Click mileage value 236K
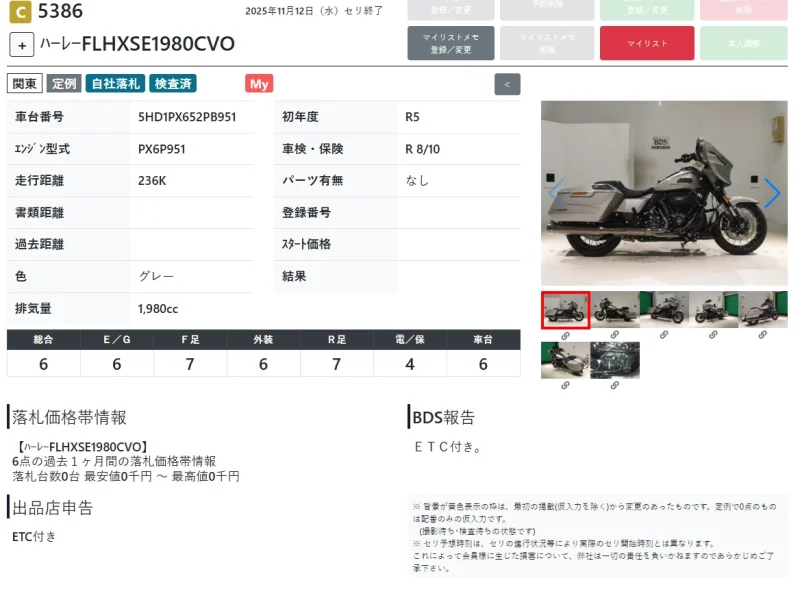 pyautogui.click(x=152, y=181)
